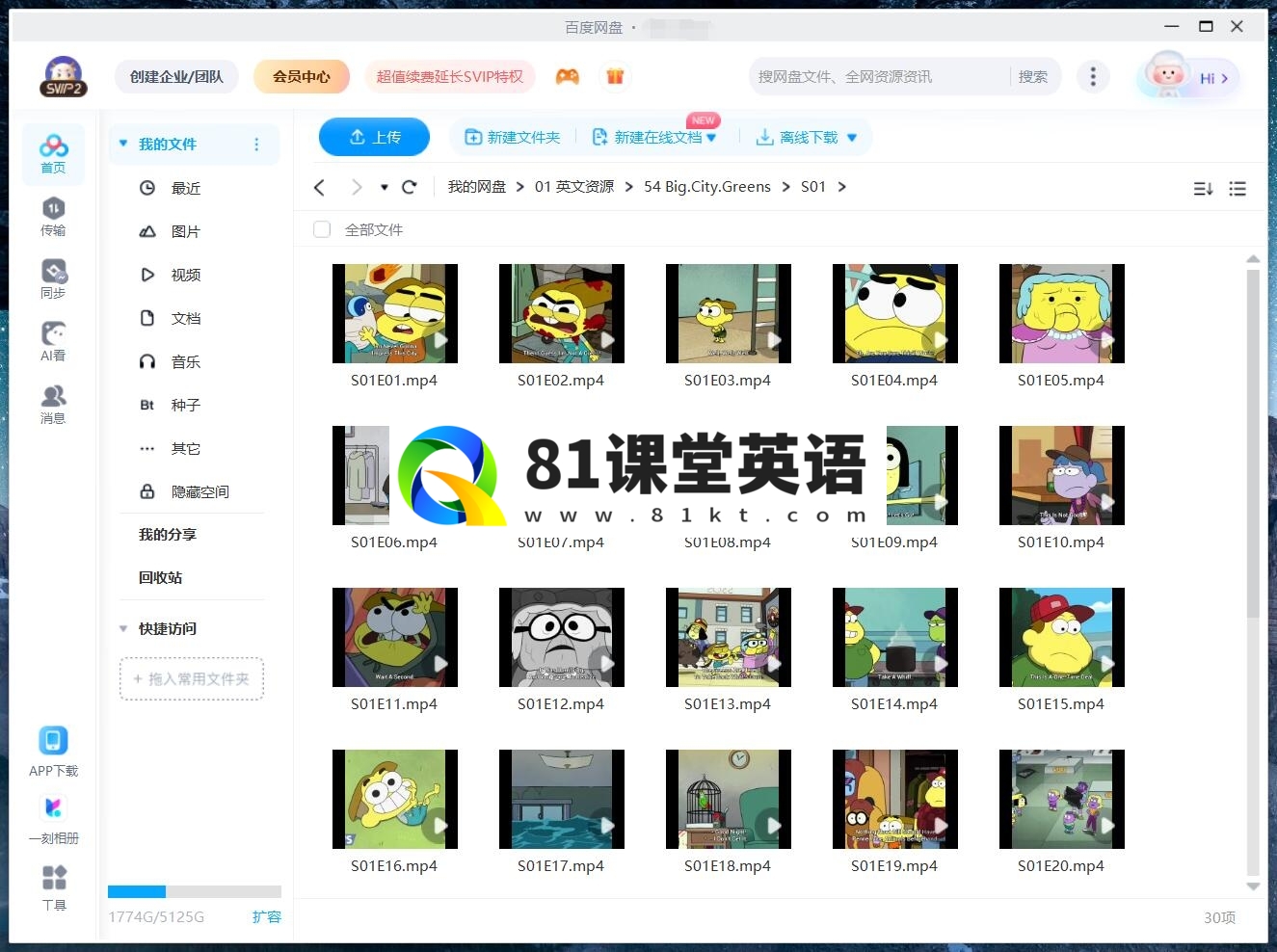
Task: Open the 传输 transfer icon in sidebar
Action: (53, 216)
